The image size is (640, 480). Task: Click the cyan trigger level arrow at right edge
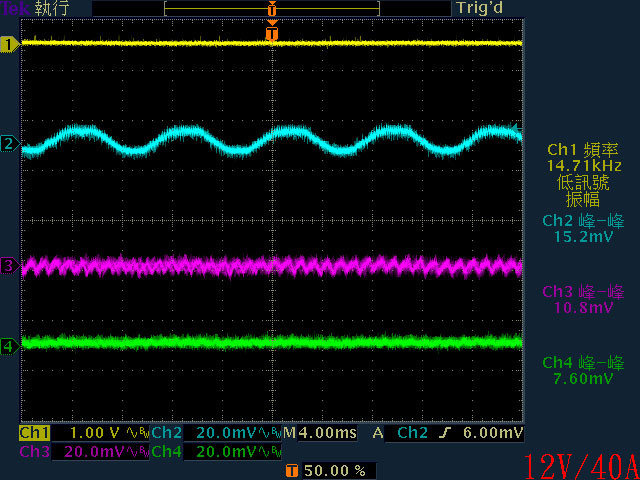[x=518, y=129]
